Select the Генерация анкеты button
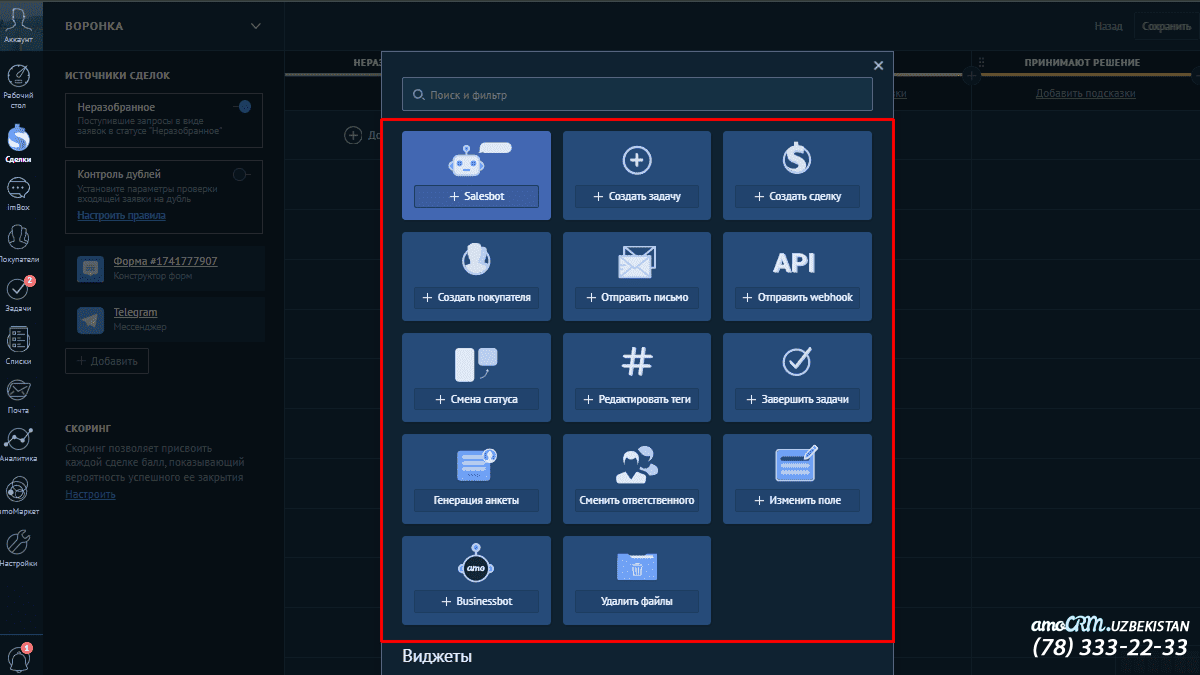The height and width of the screenshot is (675, 1200). (477, 500)
